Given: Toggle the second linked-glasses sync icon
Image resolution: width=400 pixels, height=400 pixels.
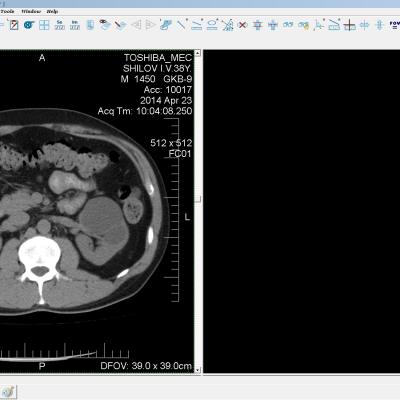Looking at the screenshot, I should [x=304, y=25].
